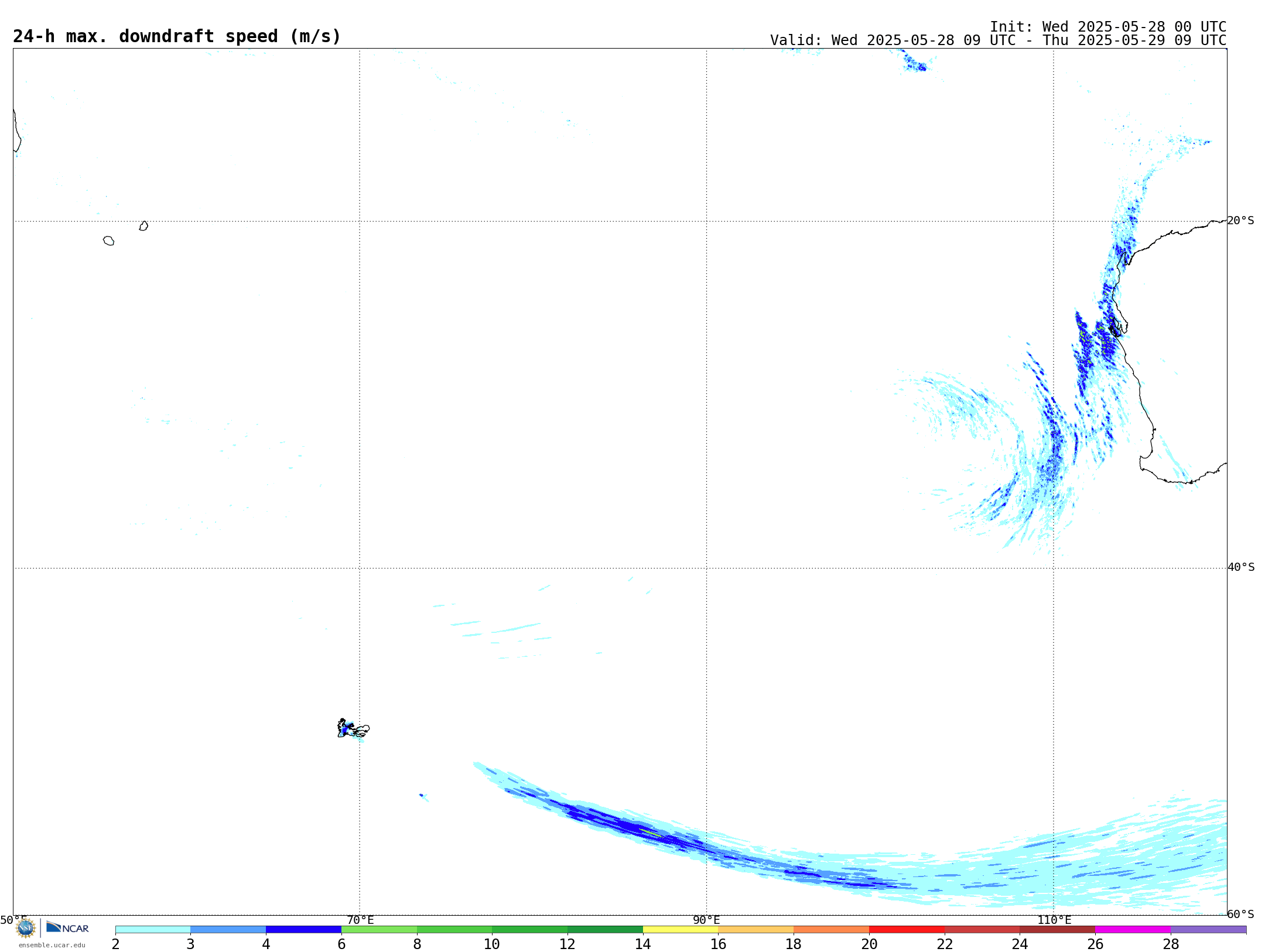Image resolution: width=1265 pixels, height=952 pixels.
Task: Click the 90°E longitude label
Action: [706, 920]
